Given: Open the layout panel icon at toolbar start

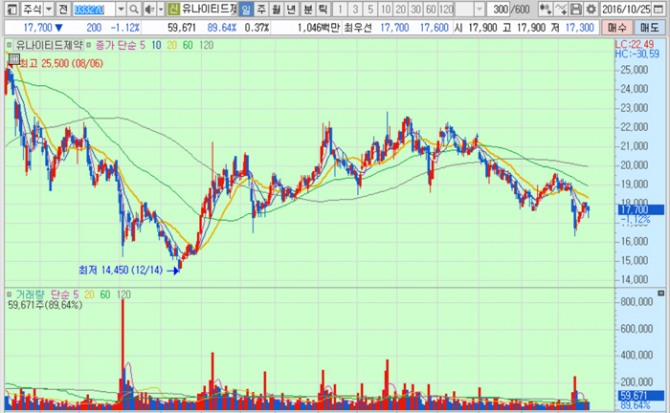Looking at the screenshot, I should click(12, 9).
